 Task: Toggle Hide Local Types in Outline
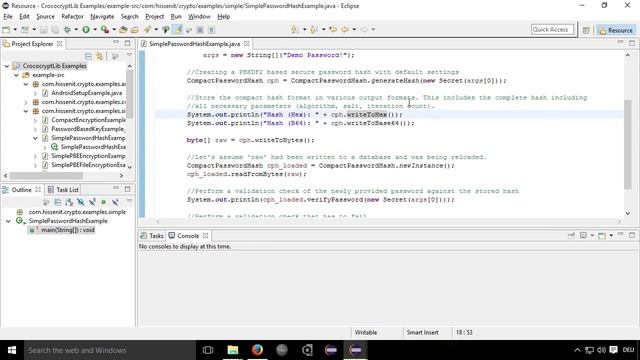(x=115, y=202)
